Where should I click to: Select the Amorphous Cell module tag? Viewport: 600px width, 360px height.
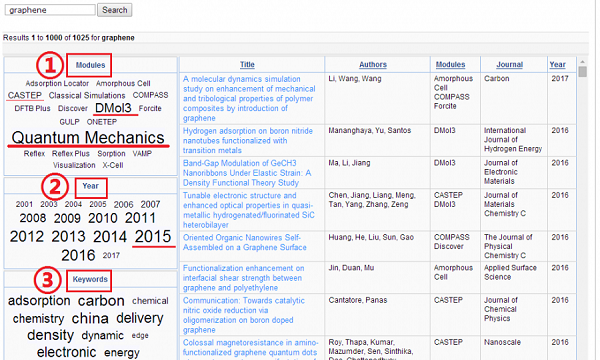pos(123,83)
